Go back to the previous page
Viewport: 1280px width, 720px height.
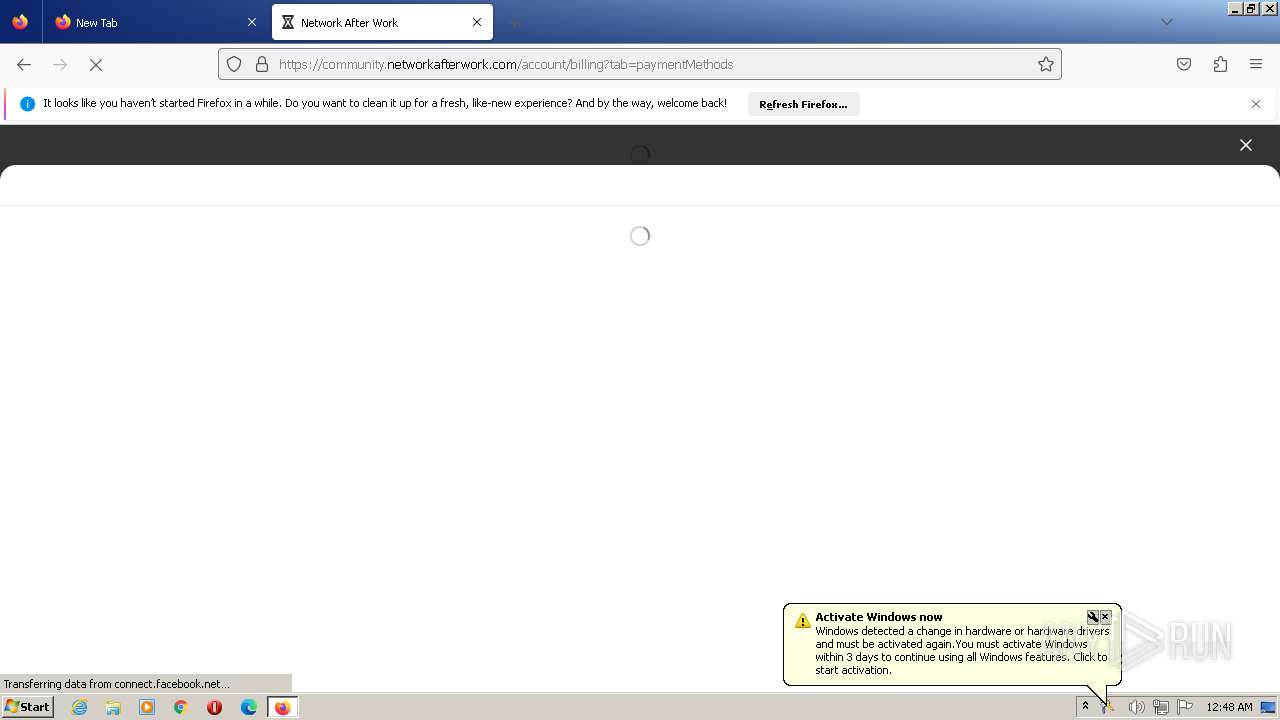point(24,64)
